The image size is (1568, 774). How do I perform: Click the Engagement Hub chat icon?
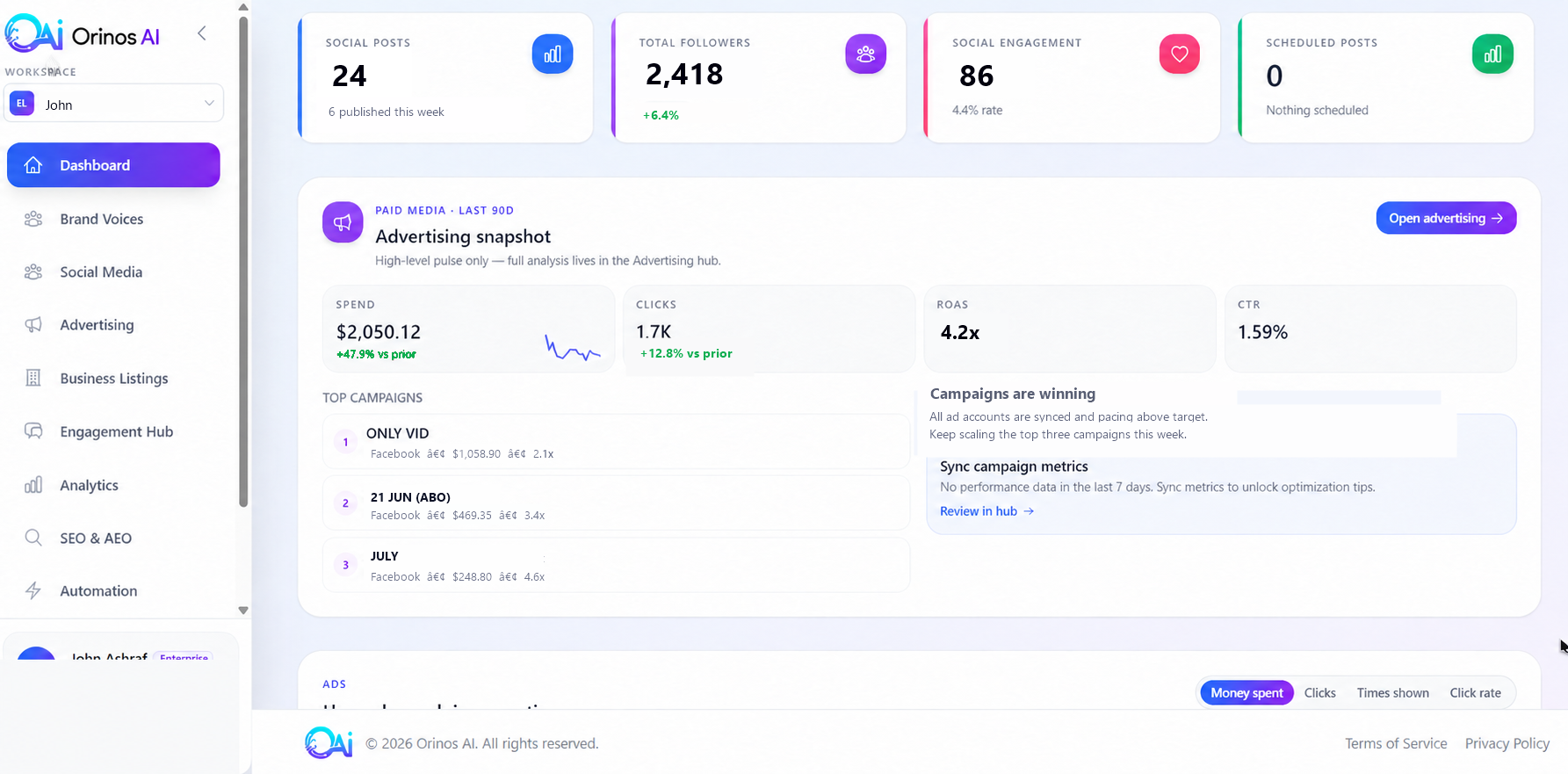(x=33, y=431)
